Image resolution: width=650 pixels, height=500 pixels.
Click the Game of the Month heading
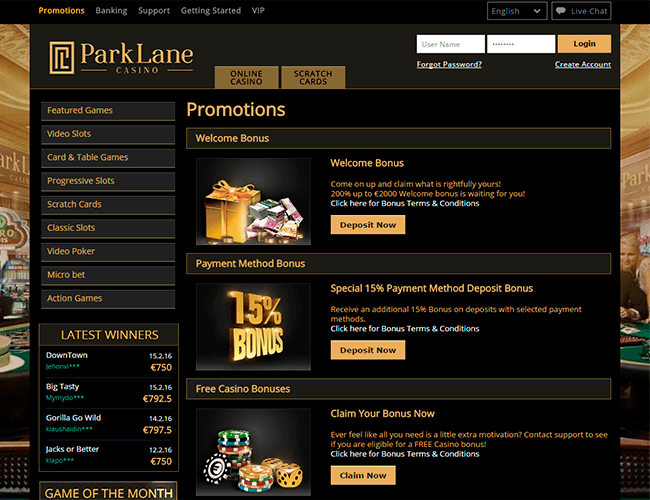(109, 493)
